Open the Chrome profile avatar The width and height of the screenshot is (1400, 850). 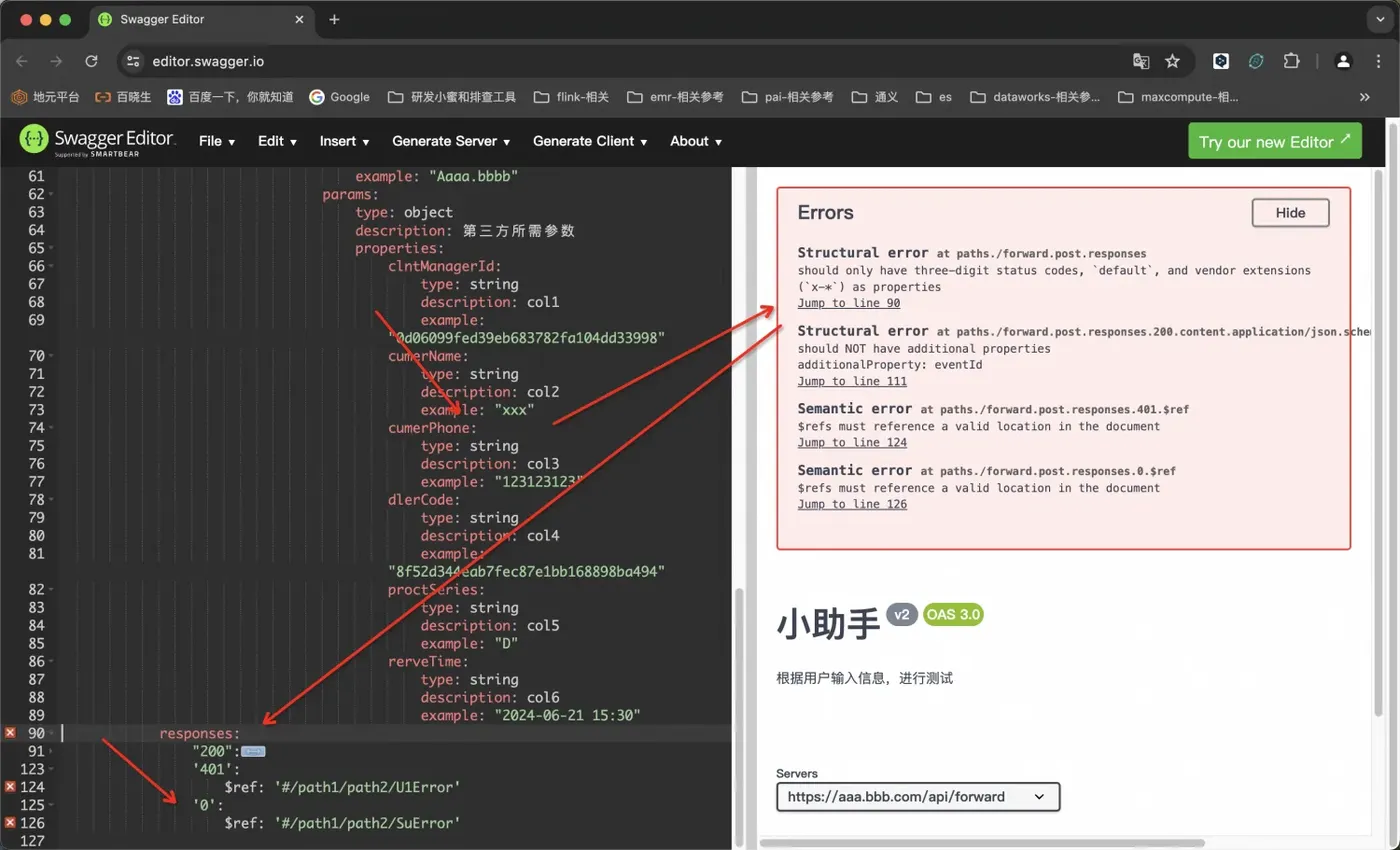coord(1343,61)
